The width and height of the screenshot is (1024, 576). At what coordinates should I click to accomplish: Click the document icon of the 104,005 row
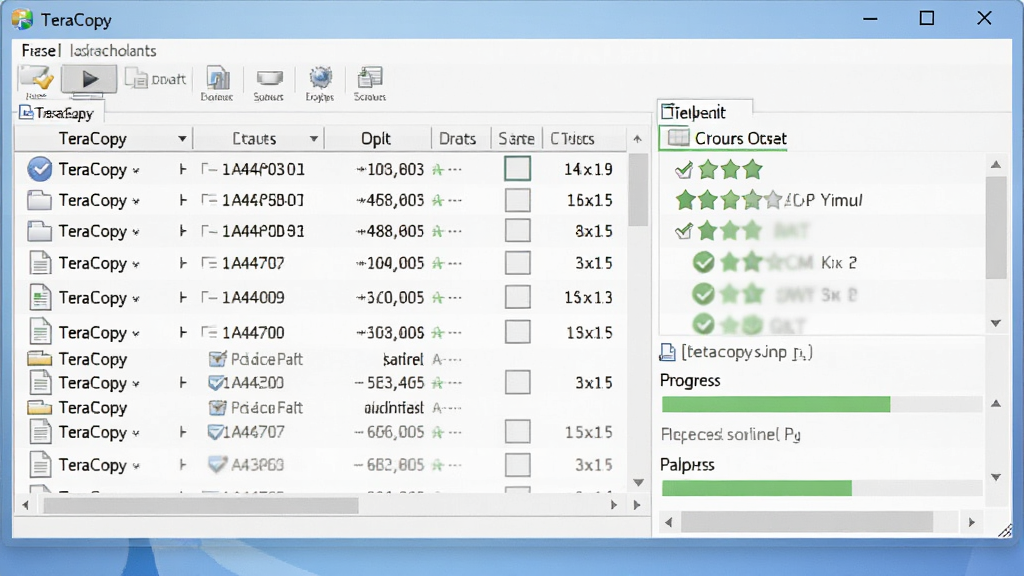pyautogui.click(x=40, y=263)
